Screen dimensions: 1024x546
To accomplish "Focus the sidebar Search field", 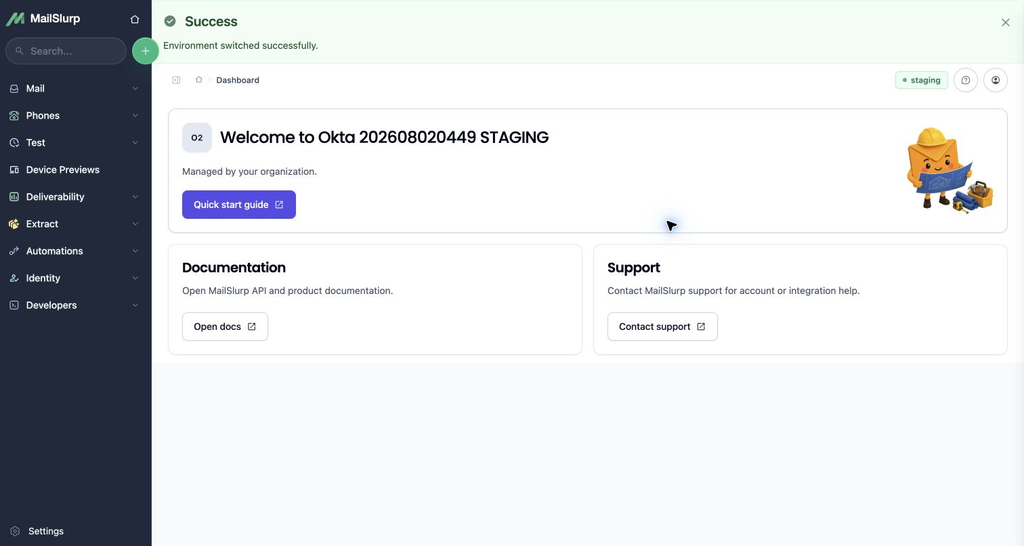I will pyautogui.click(x=66, y=51).
